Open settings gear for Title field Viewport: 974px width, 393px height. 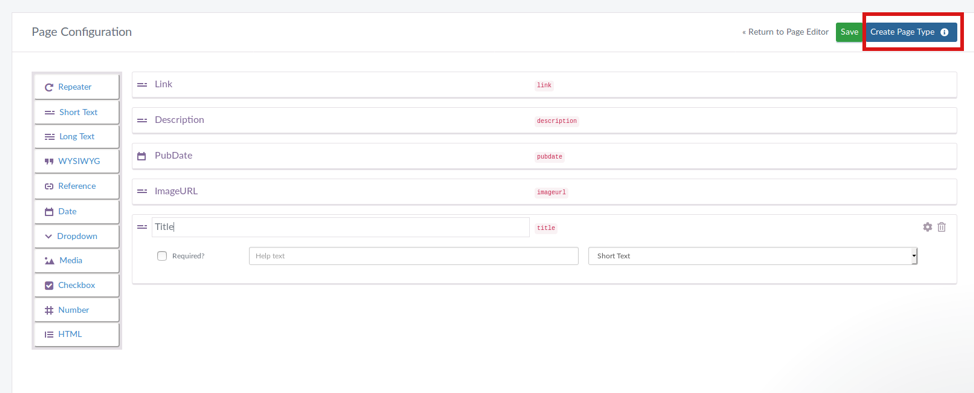927,227
